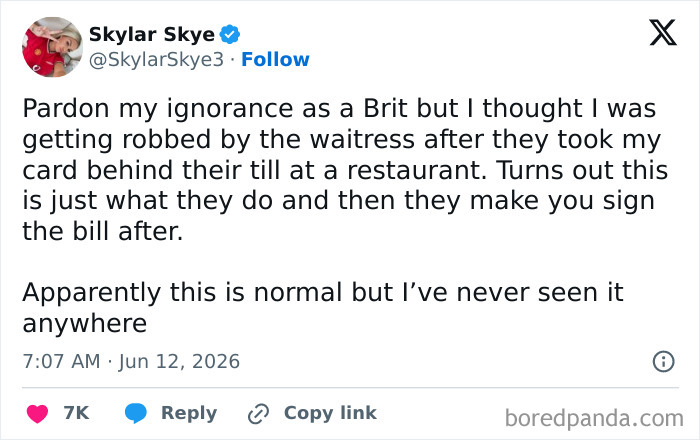
Task: Follow Skylar Skye
Action: [x=275, y=59]
